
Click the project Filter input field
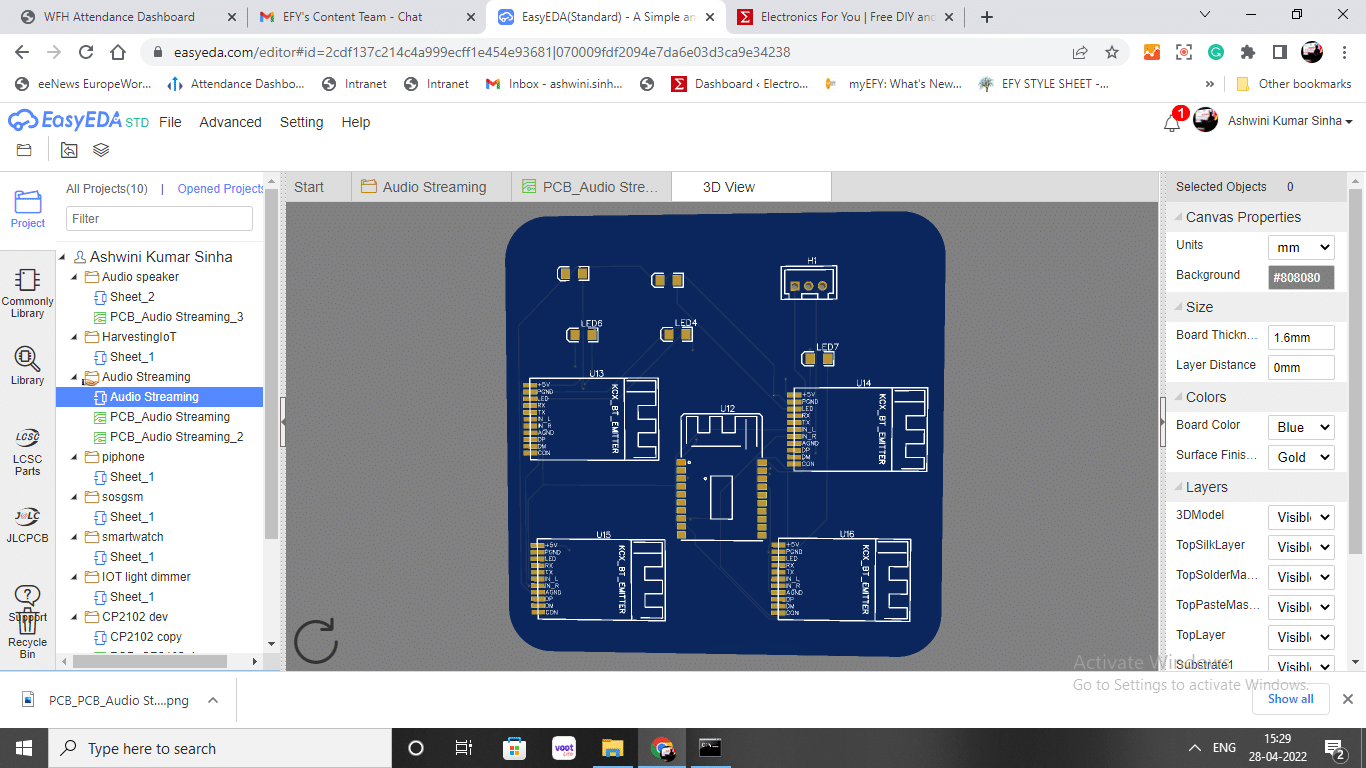click(x=159, y=218)
